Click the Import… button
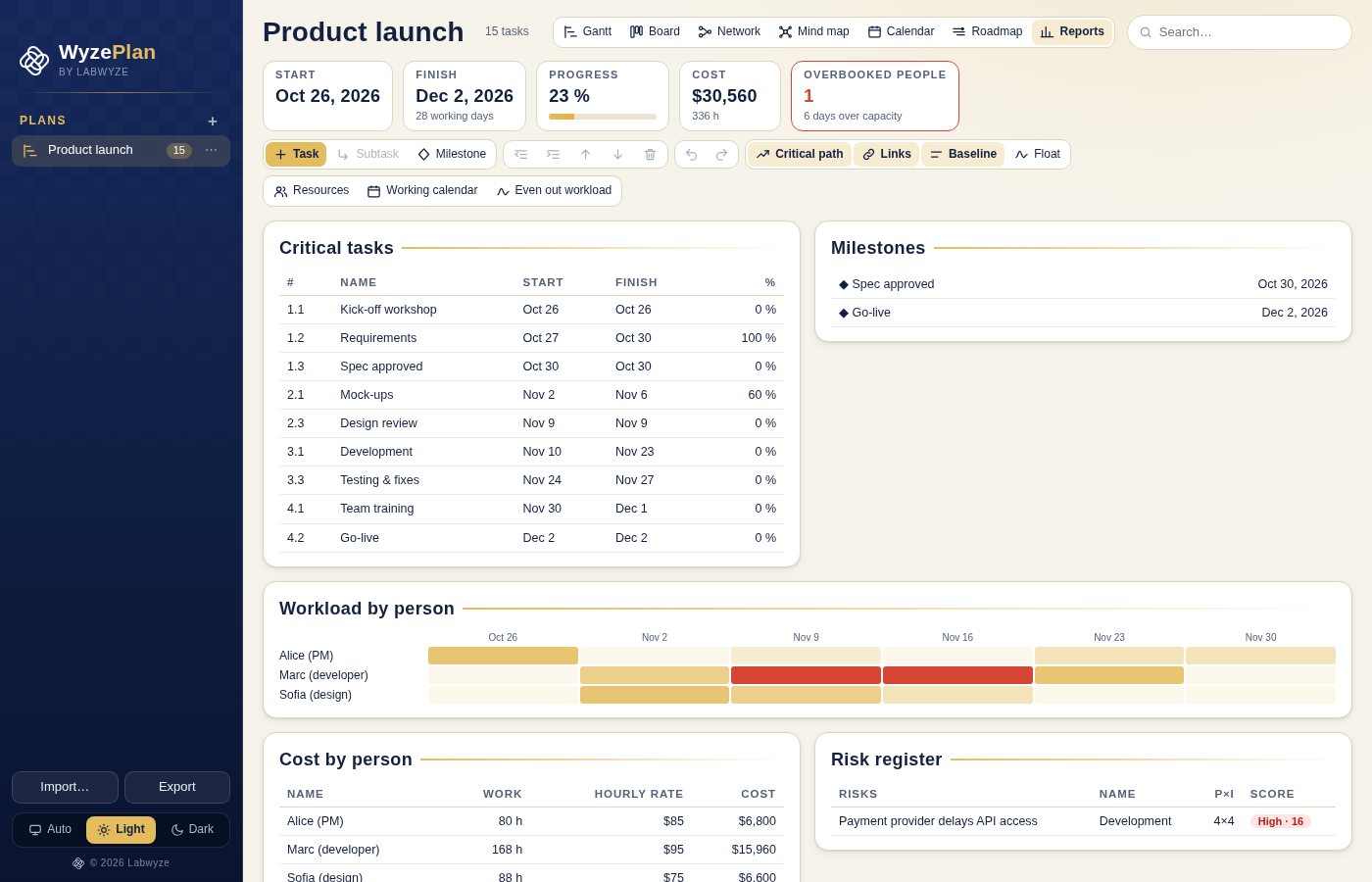 (x=65, y=787)
